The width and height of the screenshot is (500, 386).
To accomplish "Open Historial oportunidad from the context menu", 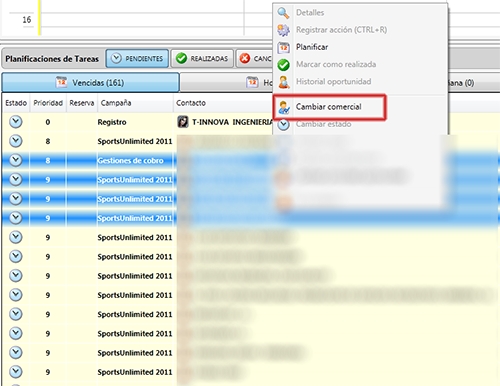I will pyautogui.click(x=333, y=82).
